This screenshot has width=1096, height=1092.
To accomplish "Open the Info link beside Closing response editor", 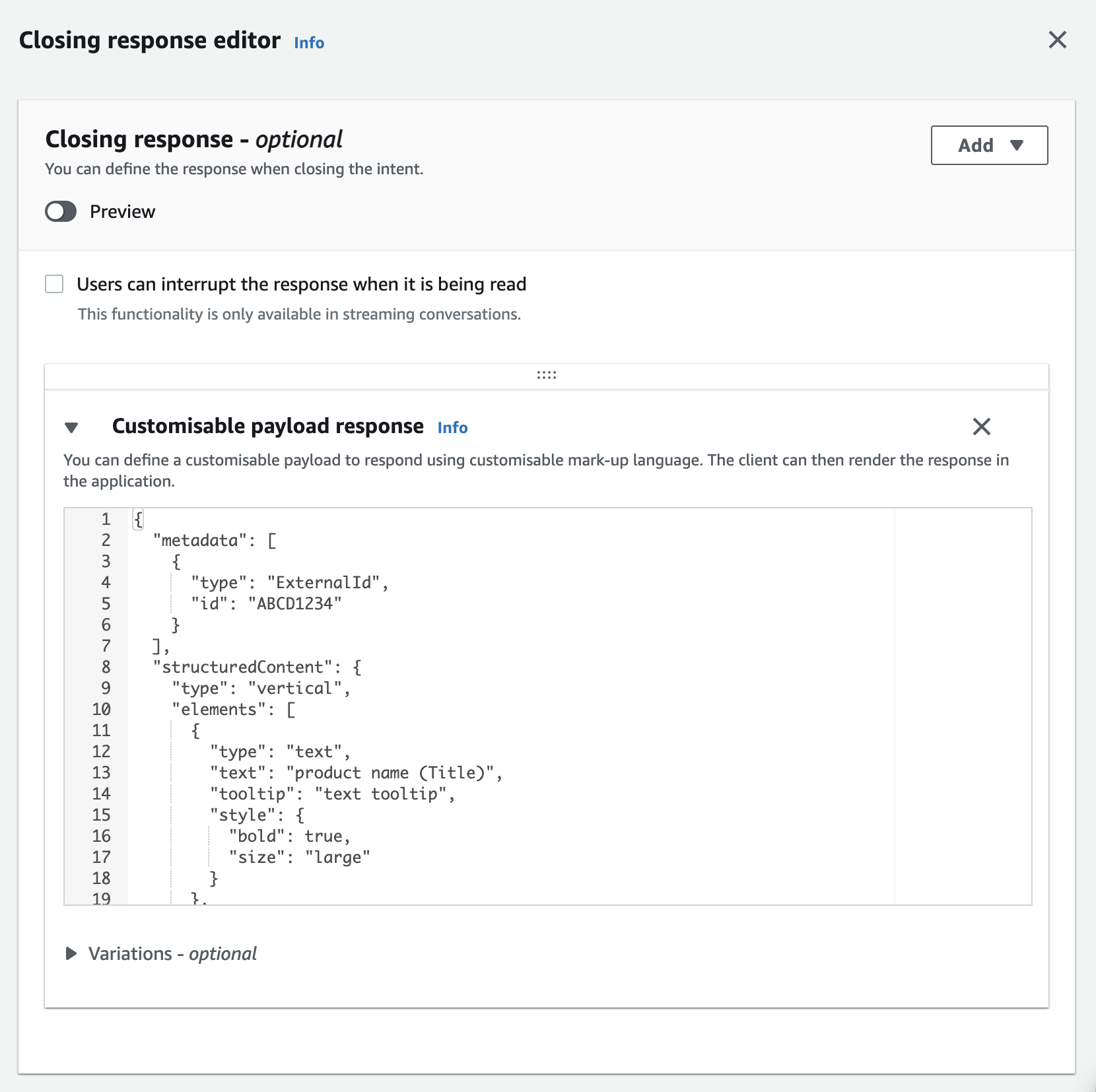I will [x=309, y=43].
